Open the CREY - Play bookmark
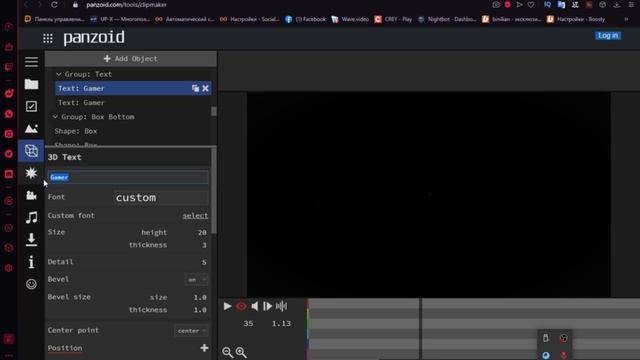The width and height of the screenshot is (640, 360). pos(393,19)
